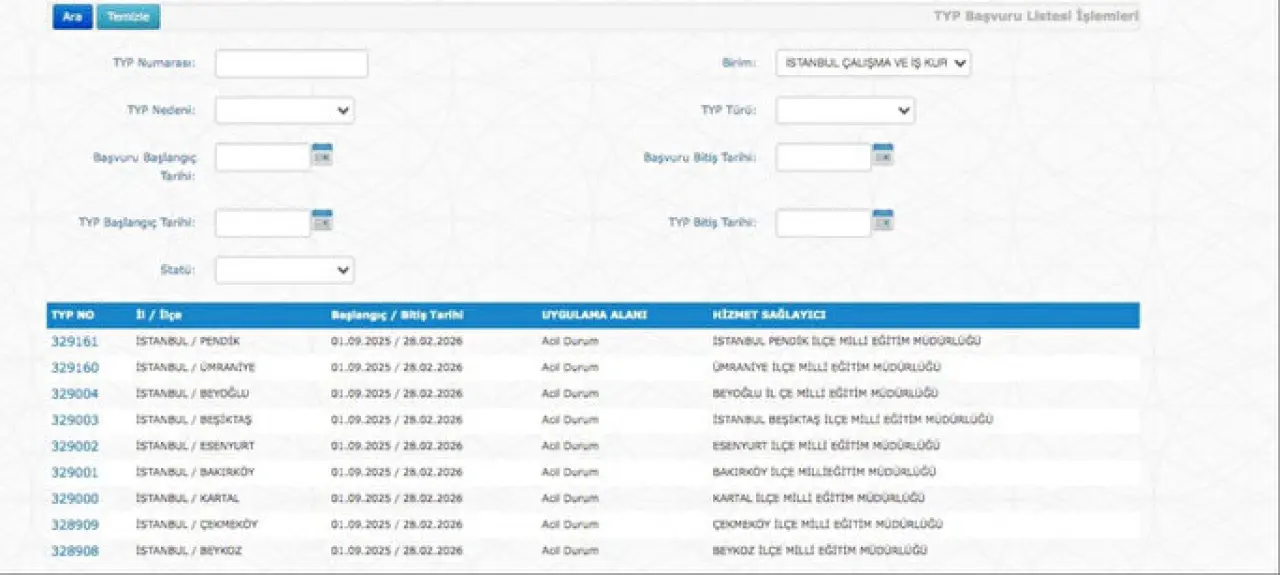
Task: Focus the TYP Numarası input field
Action: 291,64
